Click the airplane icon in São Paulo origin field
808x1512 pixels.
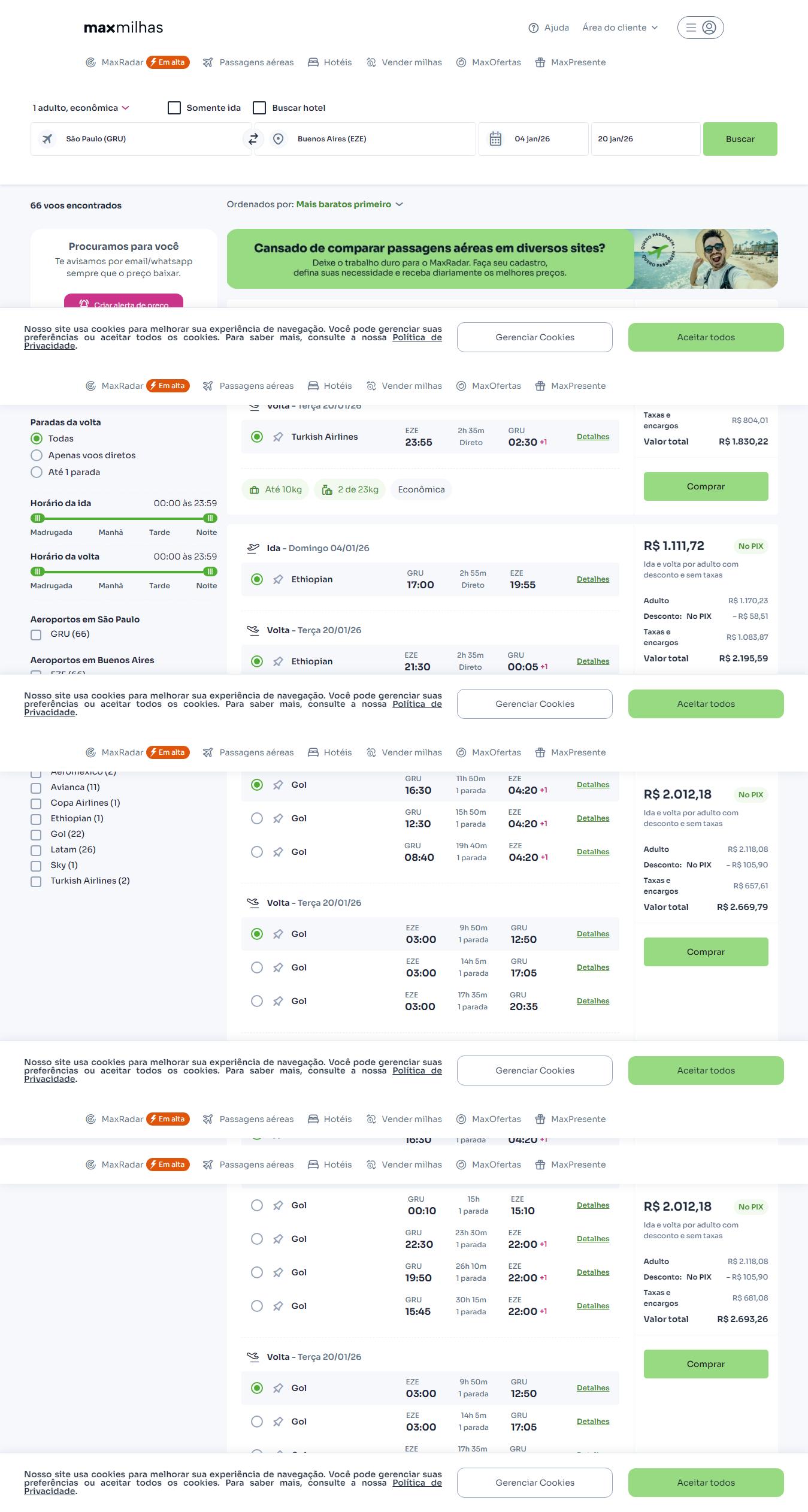(x=47, y=139)
